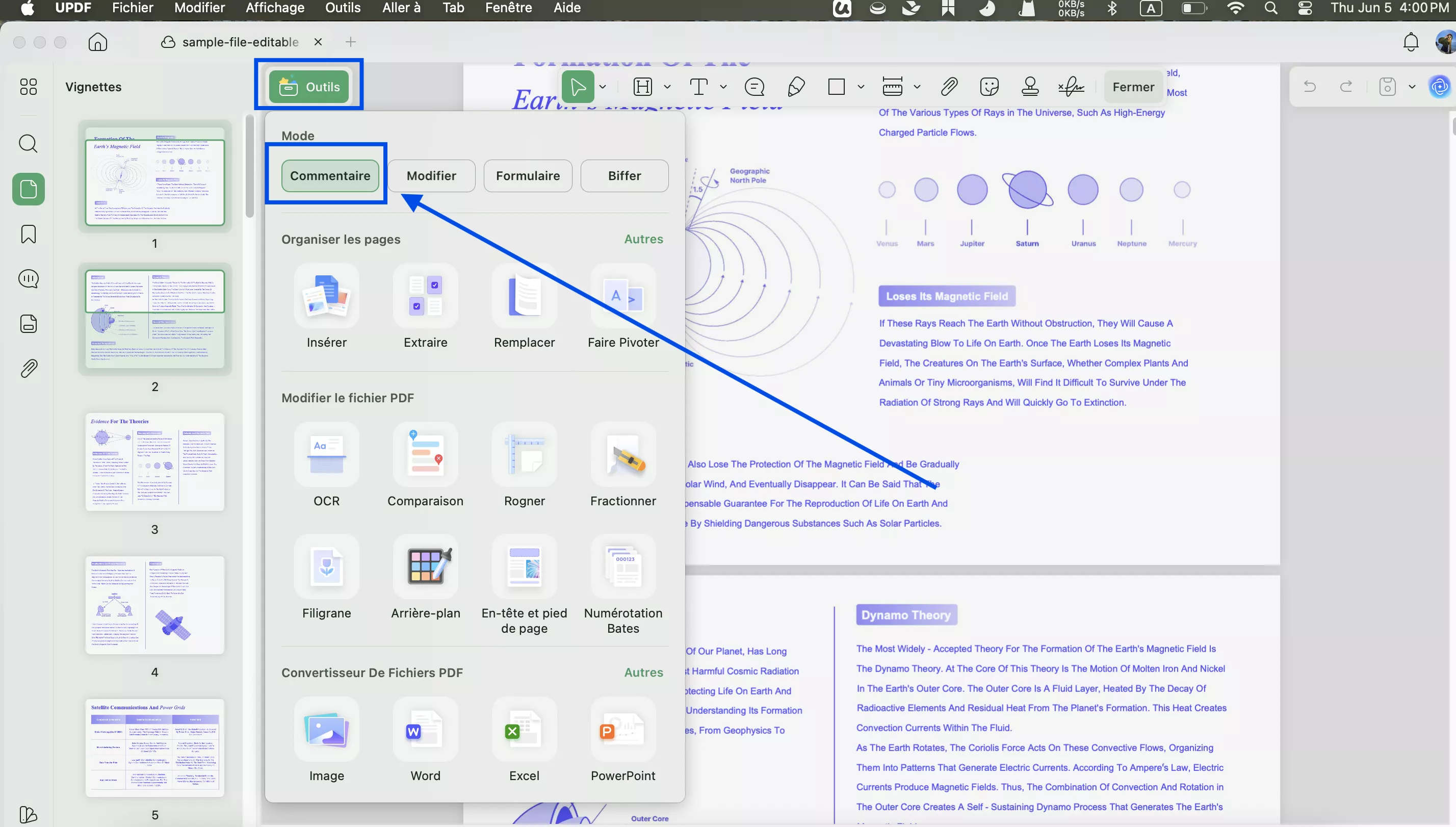Select the stamp tool in toolbar
Screen dimensions: 1456x827
tap(1030, 87)
